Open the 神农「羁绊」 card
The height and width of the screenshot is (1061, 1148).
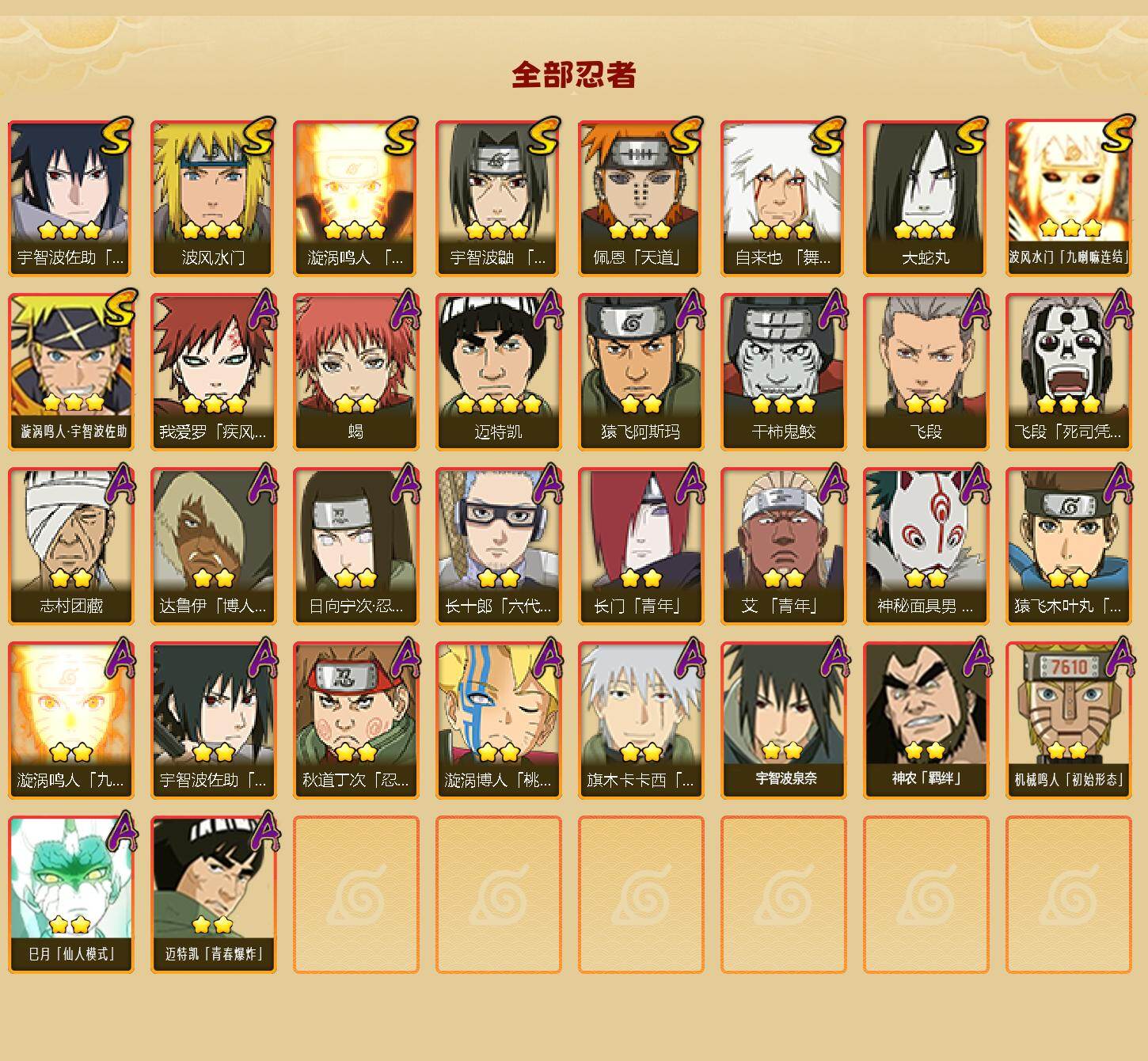926,721
